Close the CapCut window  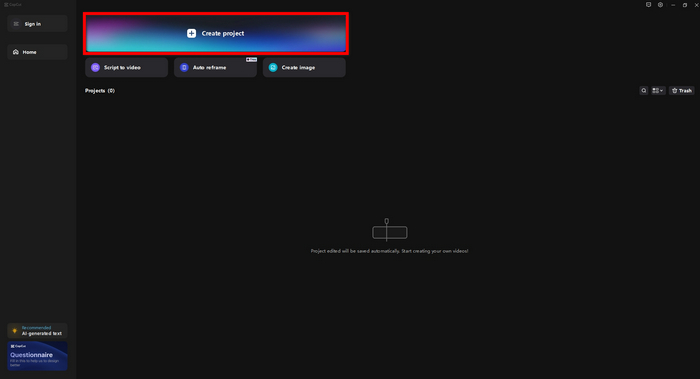click(696, 5)
